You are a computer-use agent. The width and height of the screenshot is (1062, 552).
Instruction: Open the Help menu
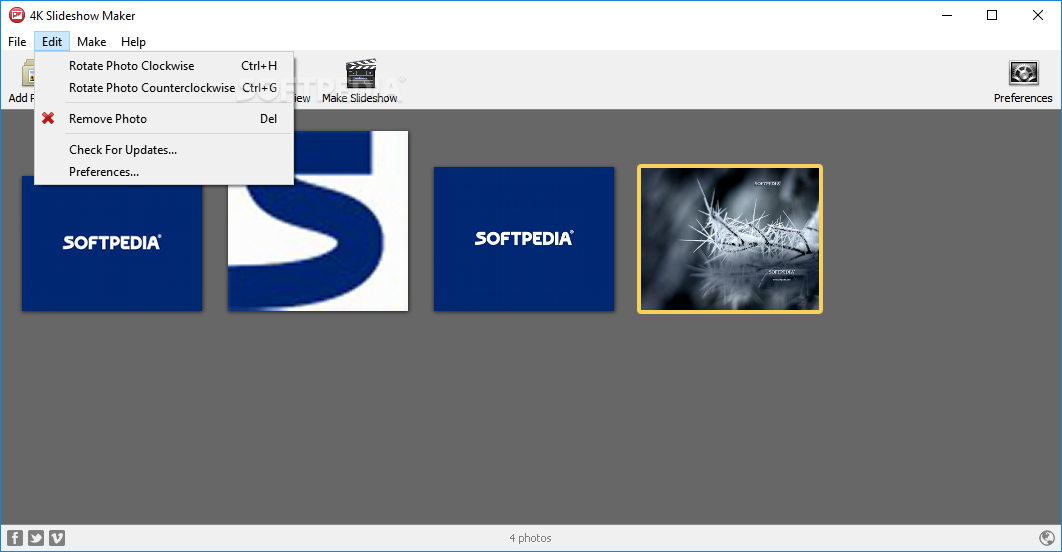133,41
